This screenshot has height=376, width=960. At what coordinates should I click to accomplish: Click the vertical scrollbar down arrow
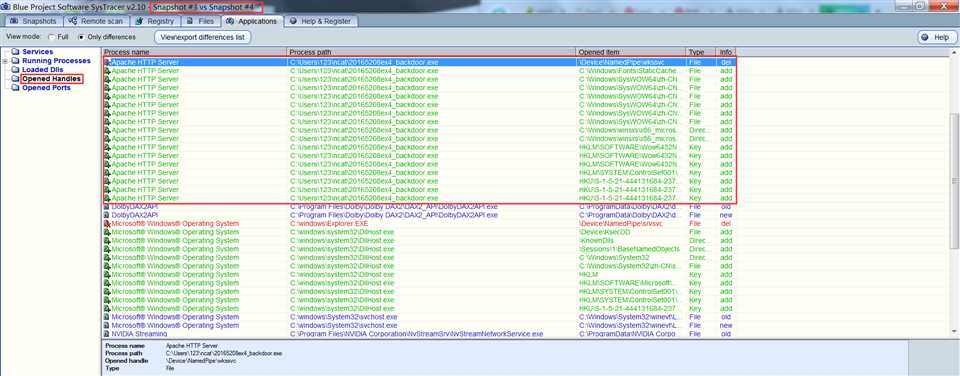(954, 331)
